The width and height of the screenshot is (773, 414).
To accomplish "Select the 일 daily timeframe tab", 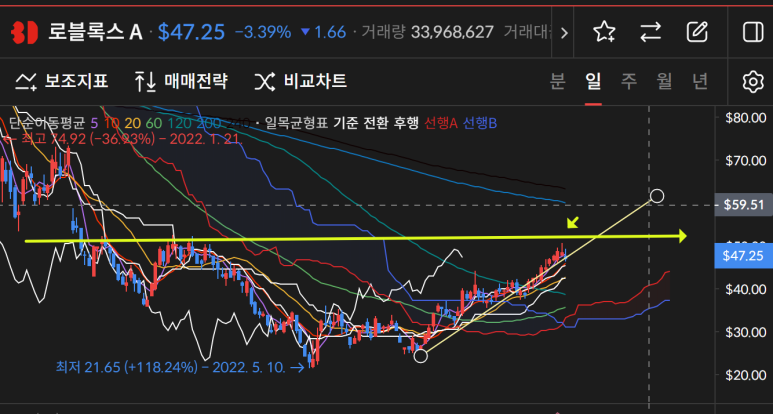I will pos(593,81).
